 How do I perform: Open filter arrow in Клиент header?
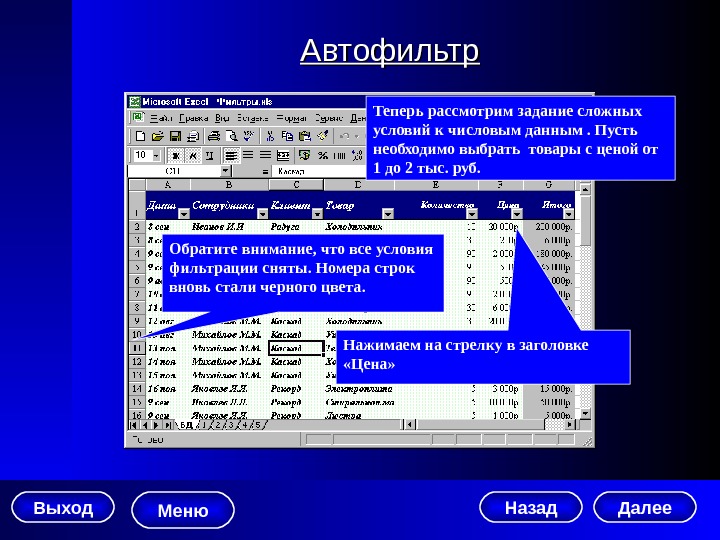point(317,214)
